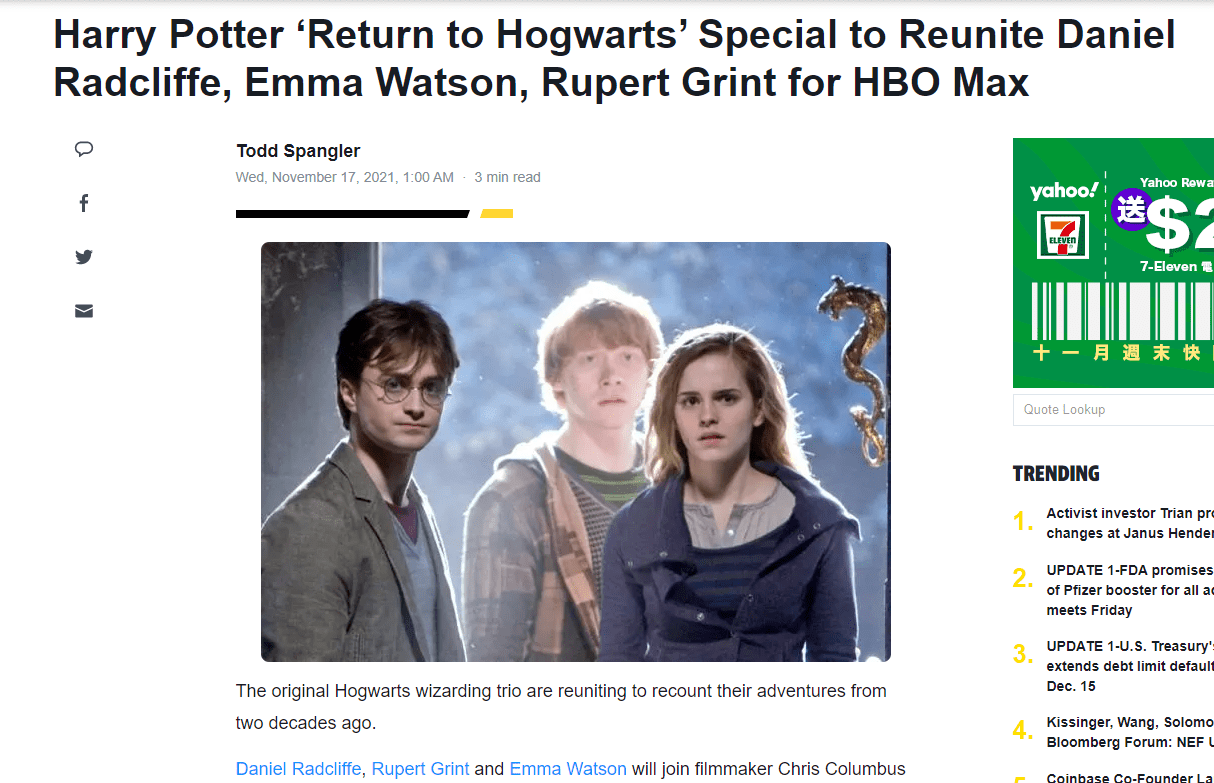Click the TRENDING section heading
The height and width of the screenshot is (783, 1214).
(1056, 473)
